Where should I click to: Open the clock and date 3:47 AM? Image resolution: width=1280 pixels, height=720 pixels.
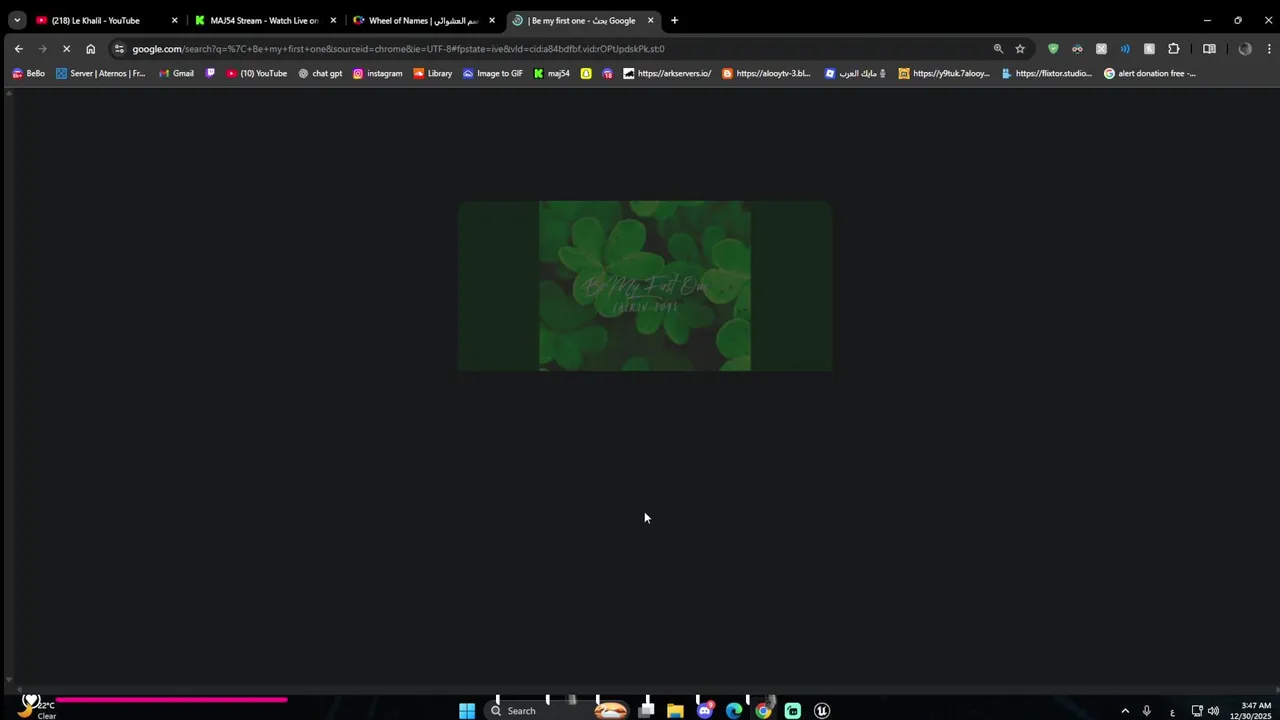[x=1253, y=711]
